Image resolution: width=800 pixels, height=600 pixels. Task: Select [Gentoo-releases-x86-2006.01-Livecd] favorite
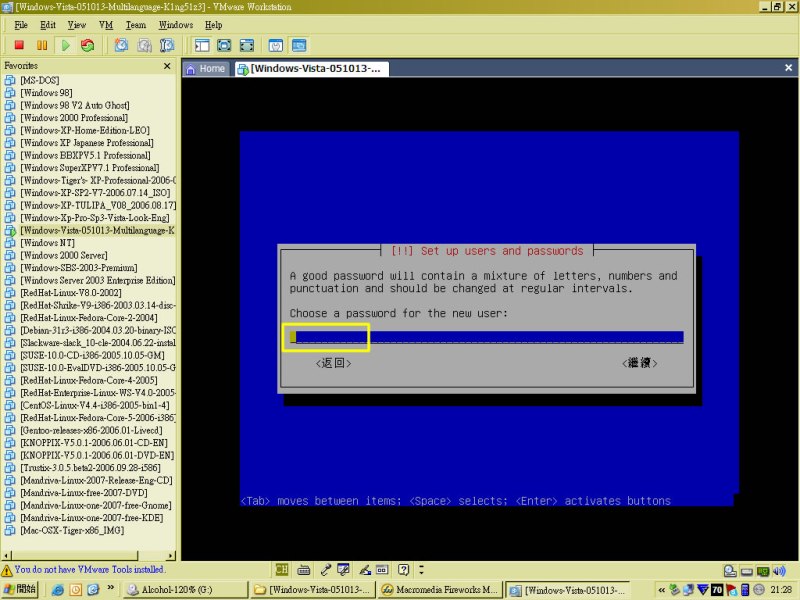point(91,430)
